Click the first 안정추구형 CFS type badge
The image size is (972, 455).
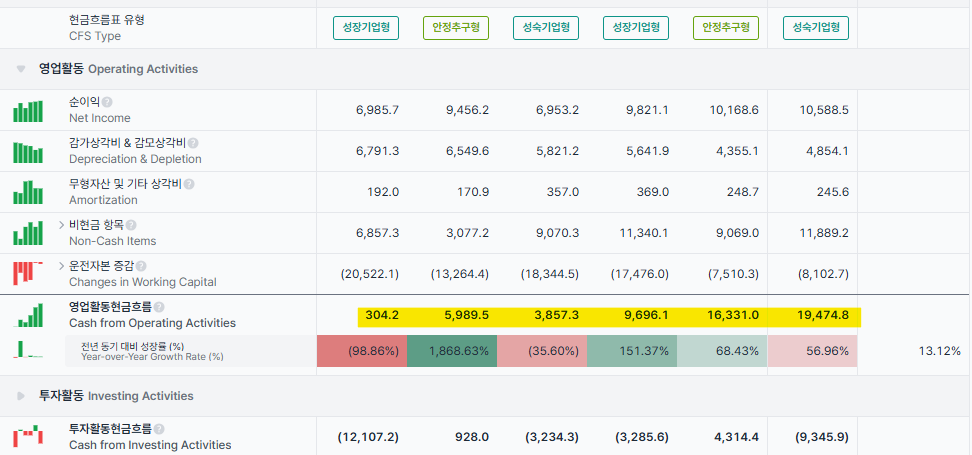click(456, 28)
